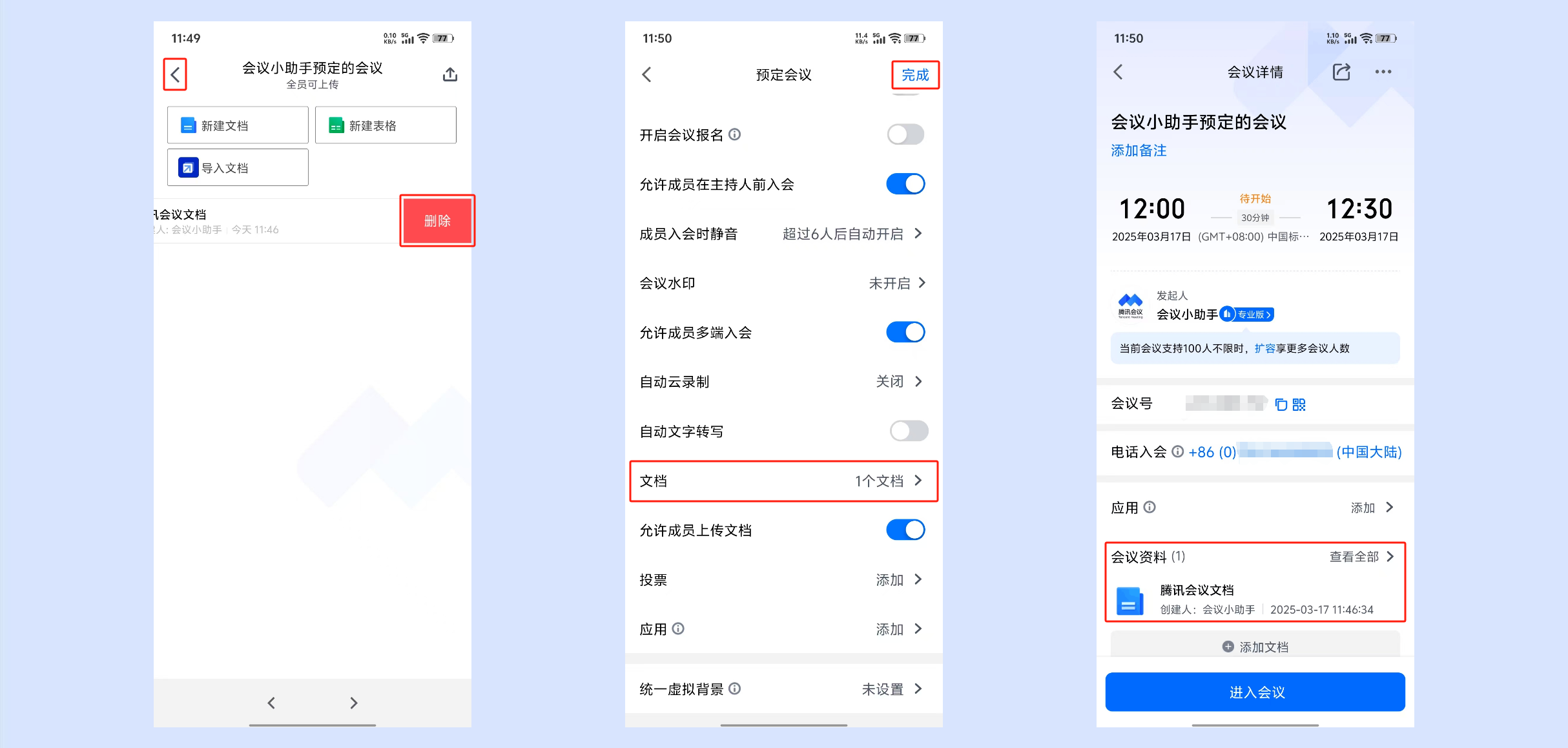
Task: Show meeting QR code icon
Action: [1299, 404]
